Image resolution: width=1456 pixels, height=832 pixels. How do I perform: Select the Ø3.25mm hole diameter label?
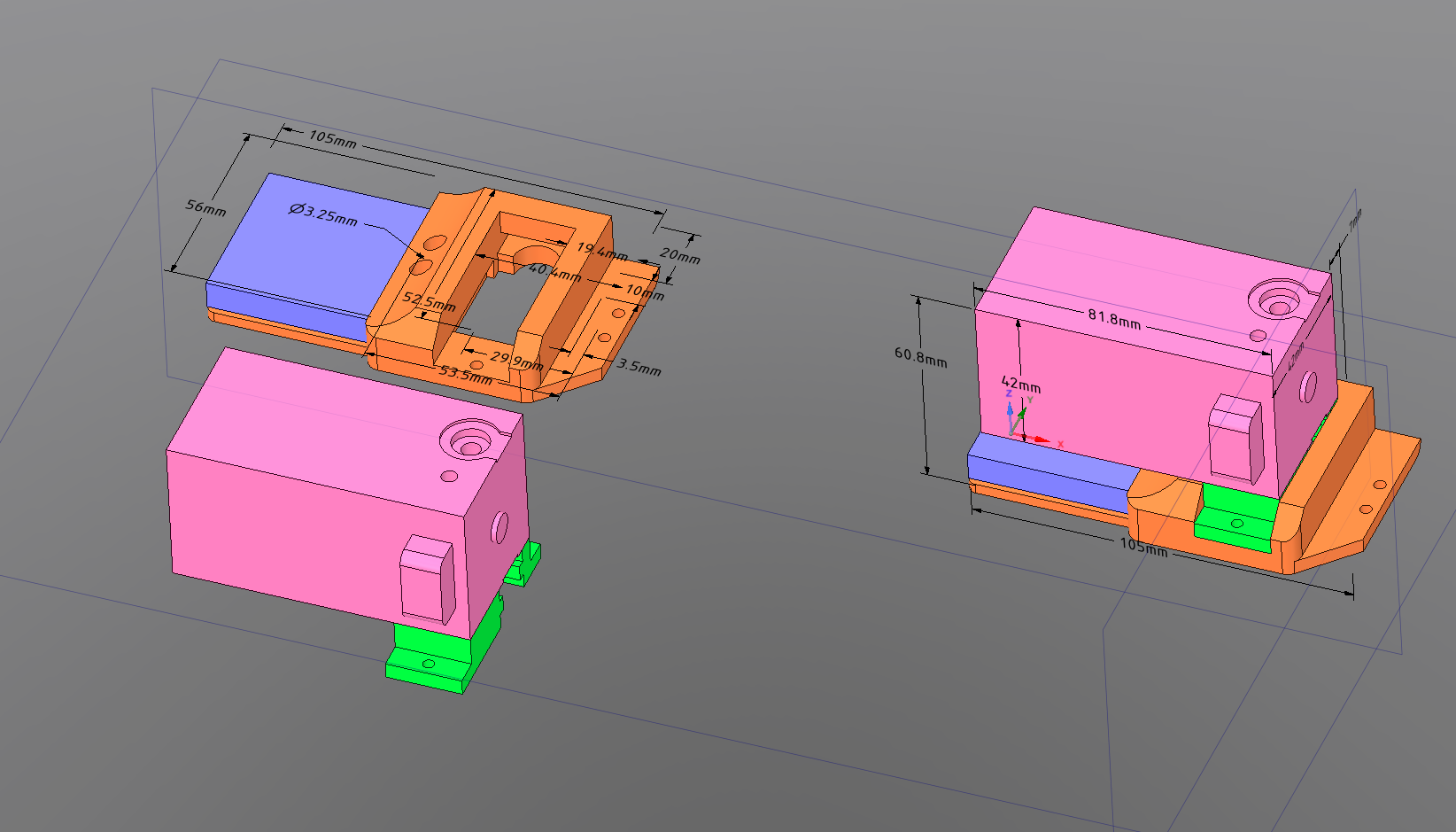tap(323, 214)
